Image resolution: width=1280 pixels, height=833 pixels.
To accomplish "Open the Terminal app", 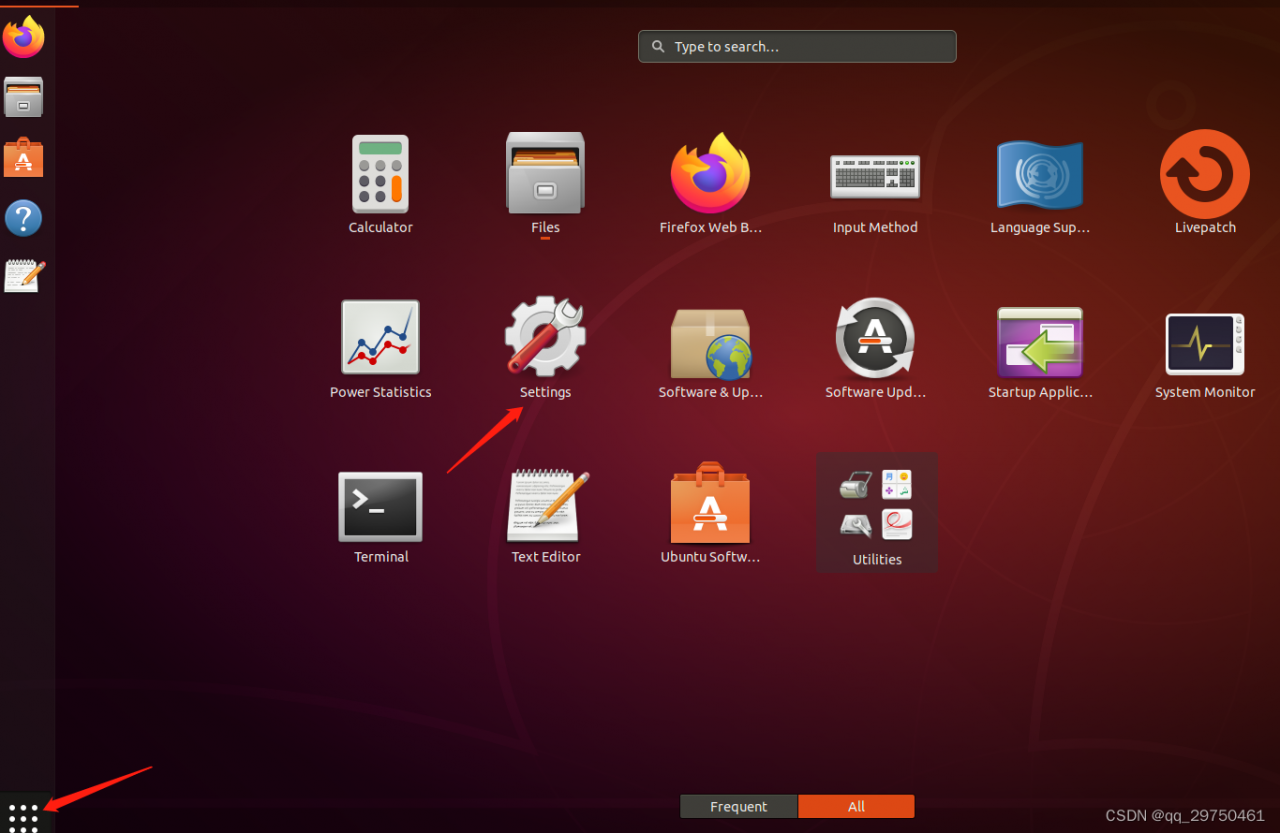I will [x=380, y=507].
